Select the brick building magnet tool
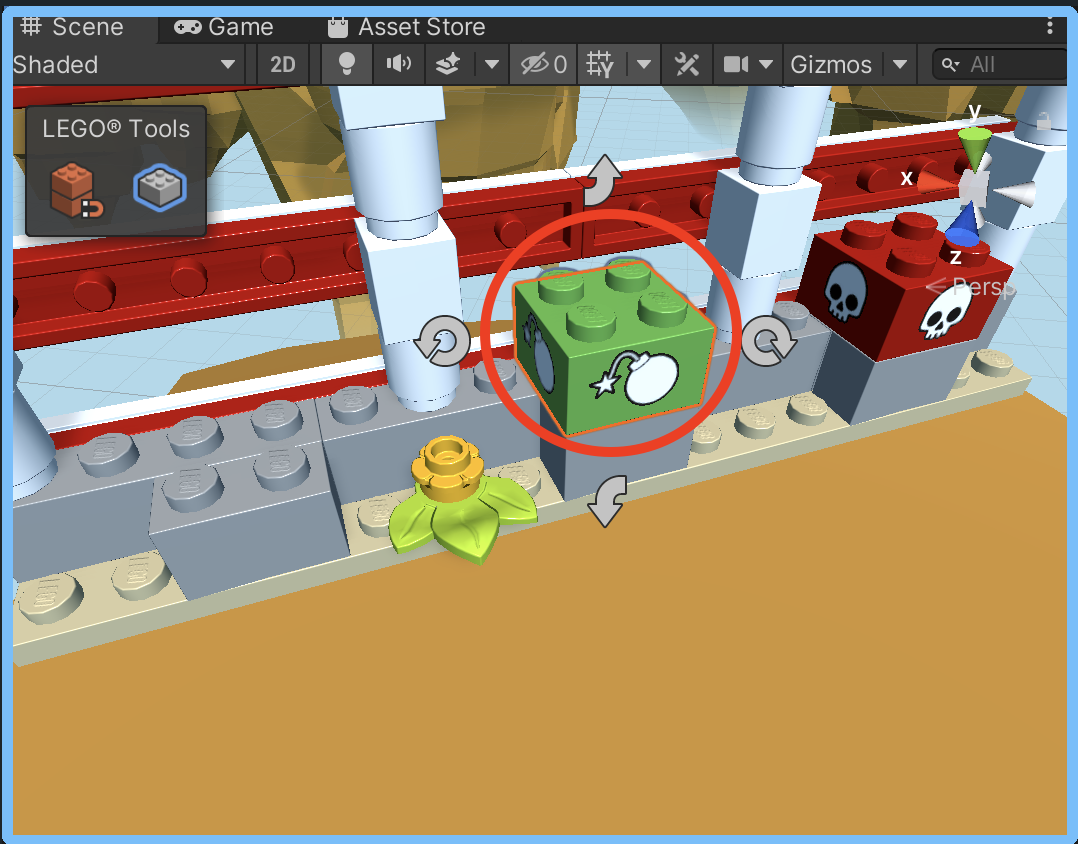This screenshot has width=1078, height=844. [76, 190]
